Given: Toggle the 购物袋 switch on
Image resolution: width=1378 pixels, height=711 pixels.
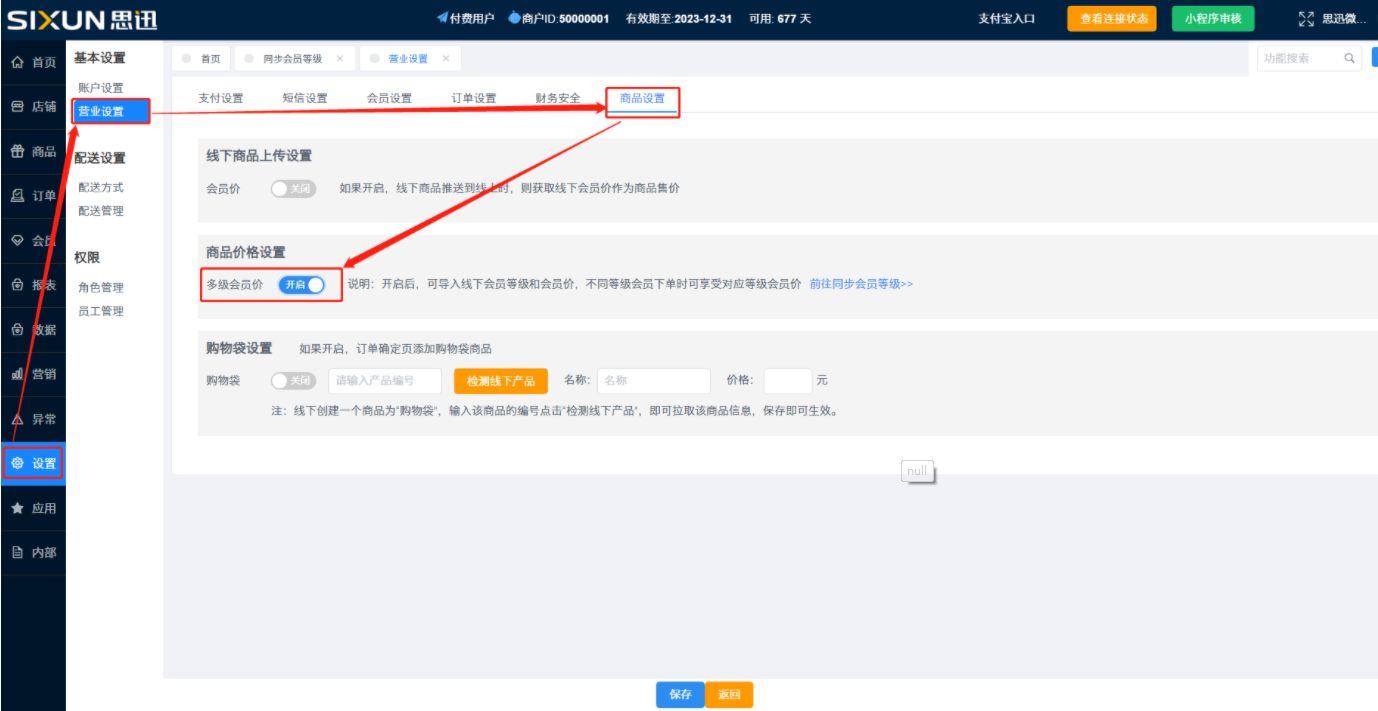Looking at the screenshot, I should pos(293,381).
